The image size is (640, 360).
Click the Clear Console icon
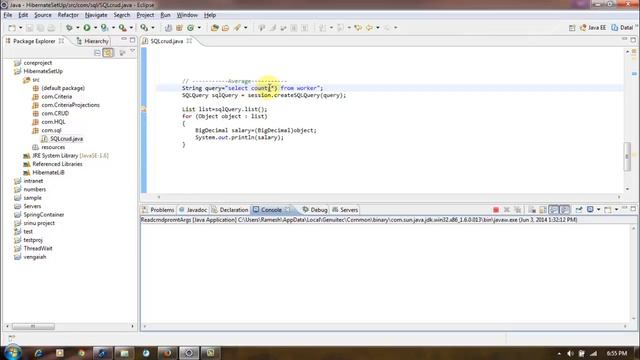[x=532, y=210]
